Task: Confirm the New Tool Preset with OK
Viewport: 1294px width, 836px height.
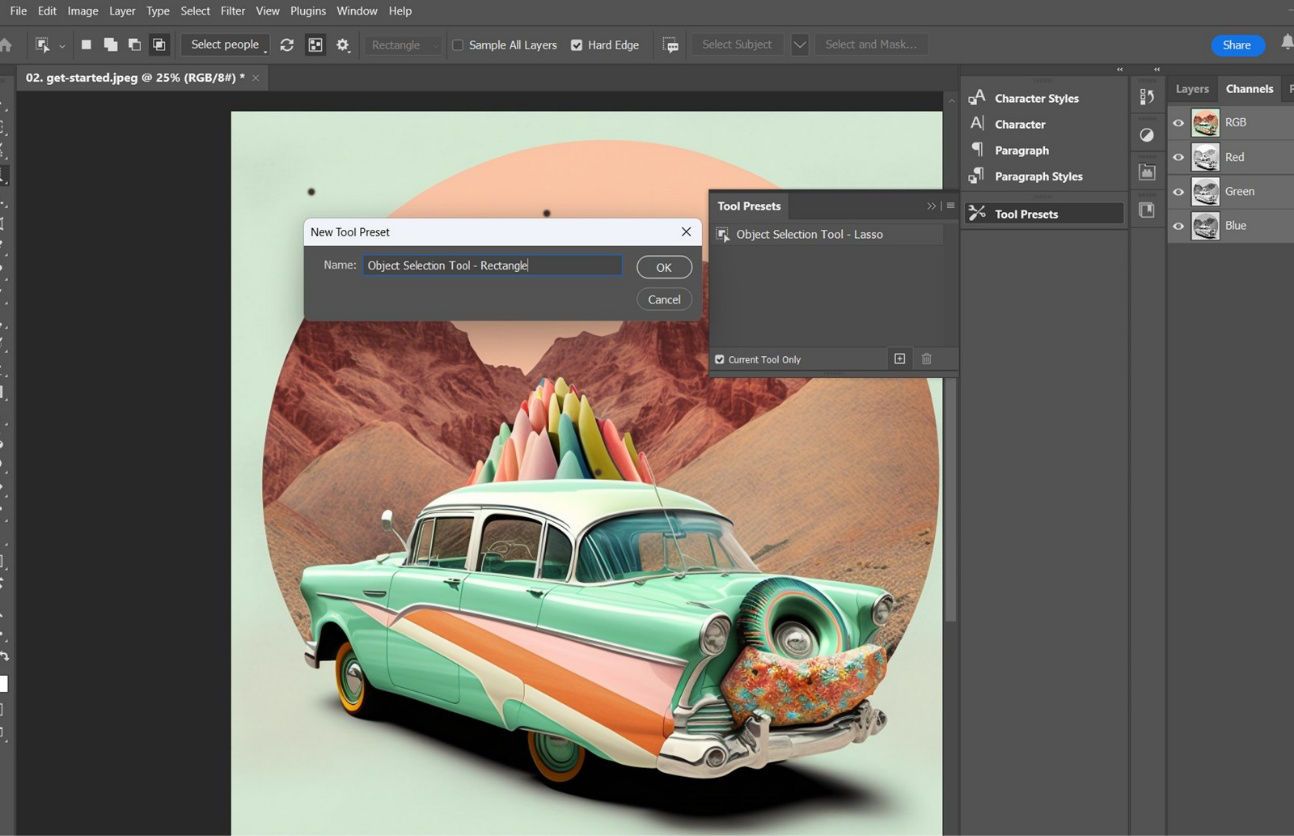Action: coord(663,267)
